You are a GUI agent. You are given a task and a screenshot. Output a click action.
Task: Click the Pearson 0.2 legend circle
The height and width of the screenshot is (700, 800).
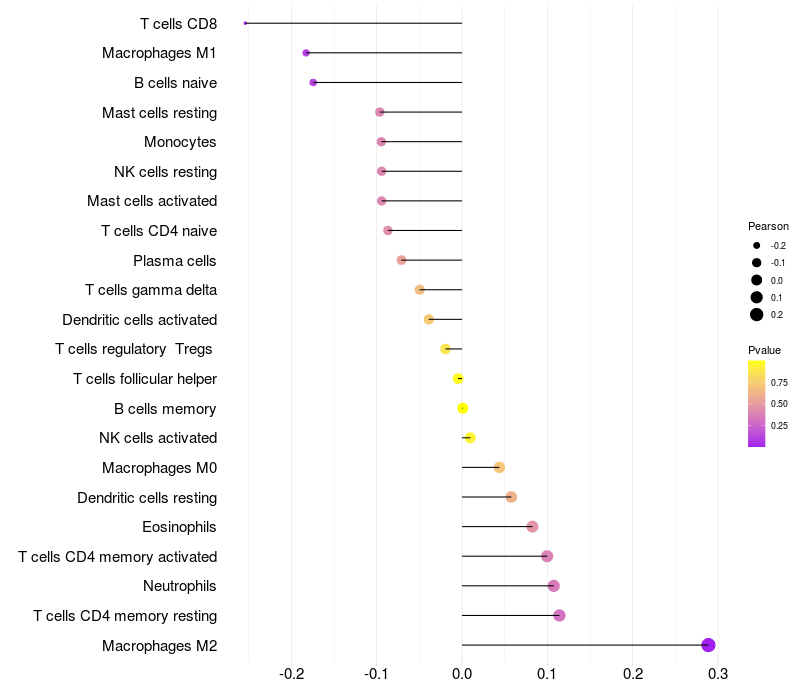pyautogui.click(x=757, y=315)
